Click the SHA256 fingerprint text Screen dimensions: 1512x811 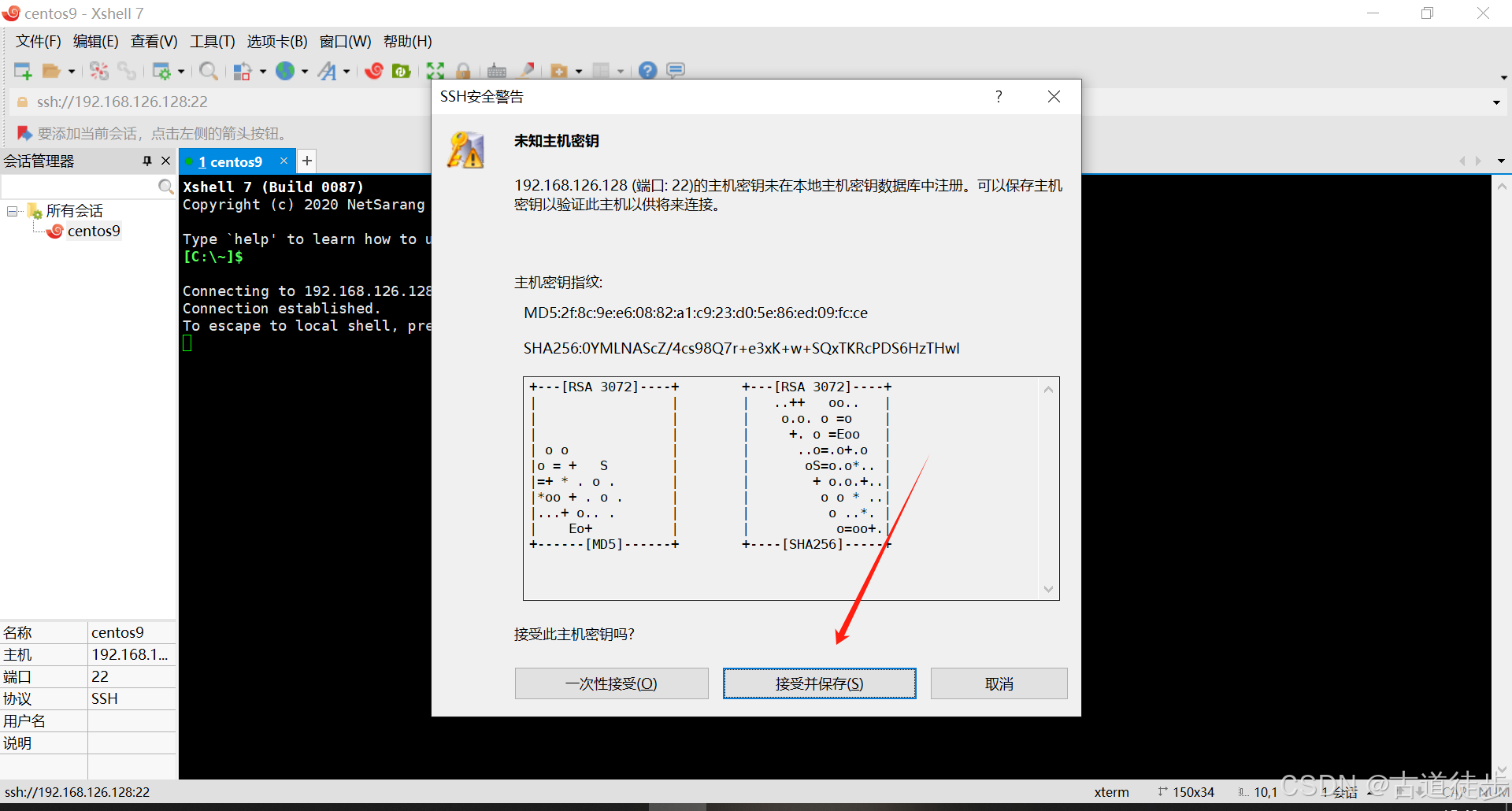tap(741, 348)
